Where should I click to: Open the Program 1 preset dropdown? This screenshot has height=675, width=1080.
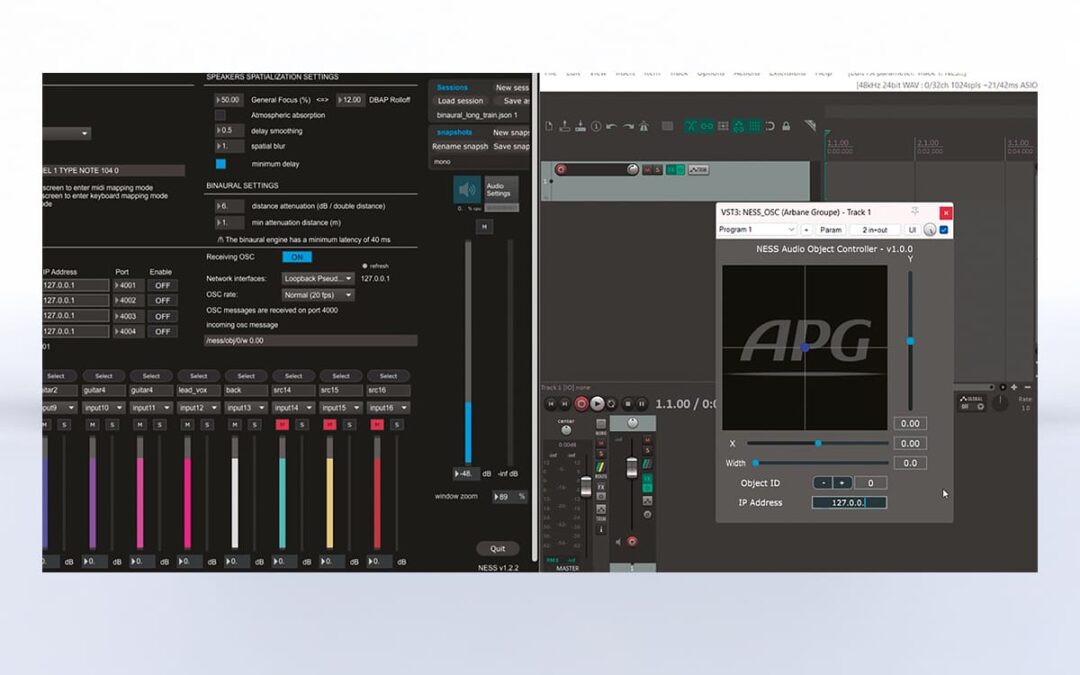(757, 229)
